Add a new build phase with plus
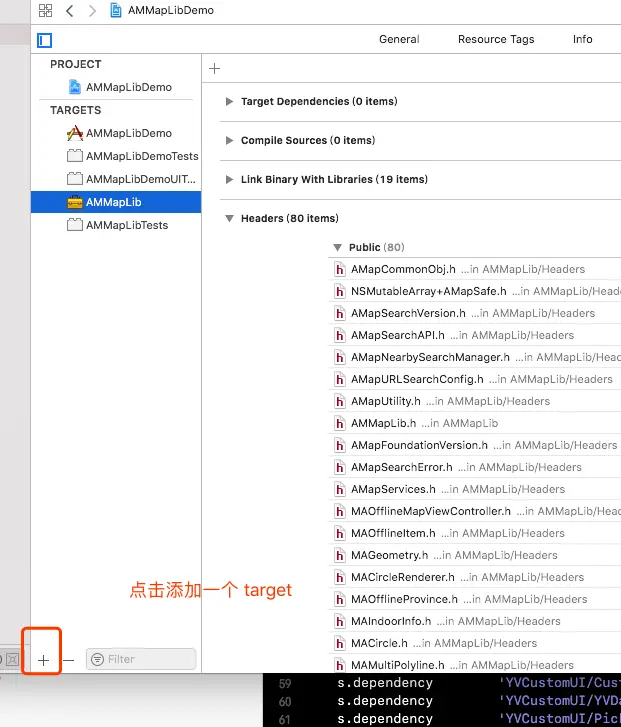621x727 pixels. tap(214, 69)
